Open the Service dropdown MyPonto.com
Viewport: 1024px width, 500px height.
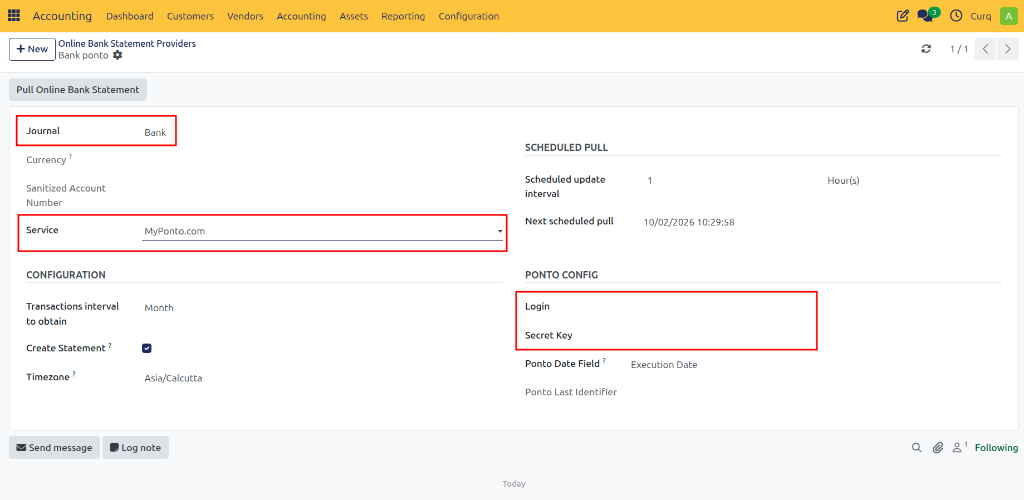click(323, 231)
